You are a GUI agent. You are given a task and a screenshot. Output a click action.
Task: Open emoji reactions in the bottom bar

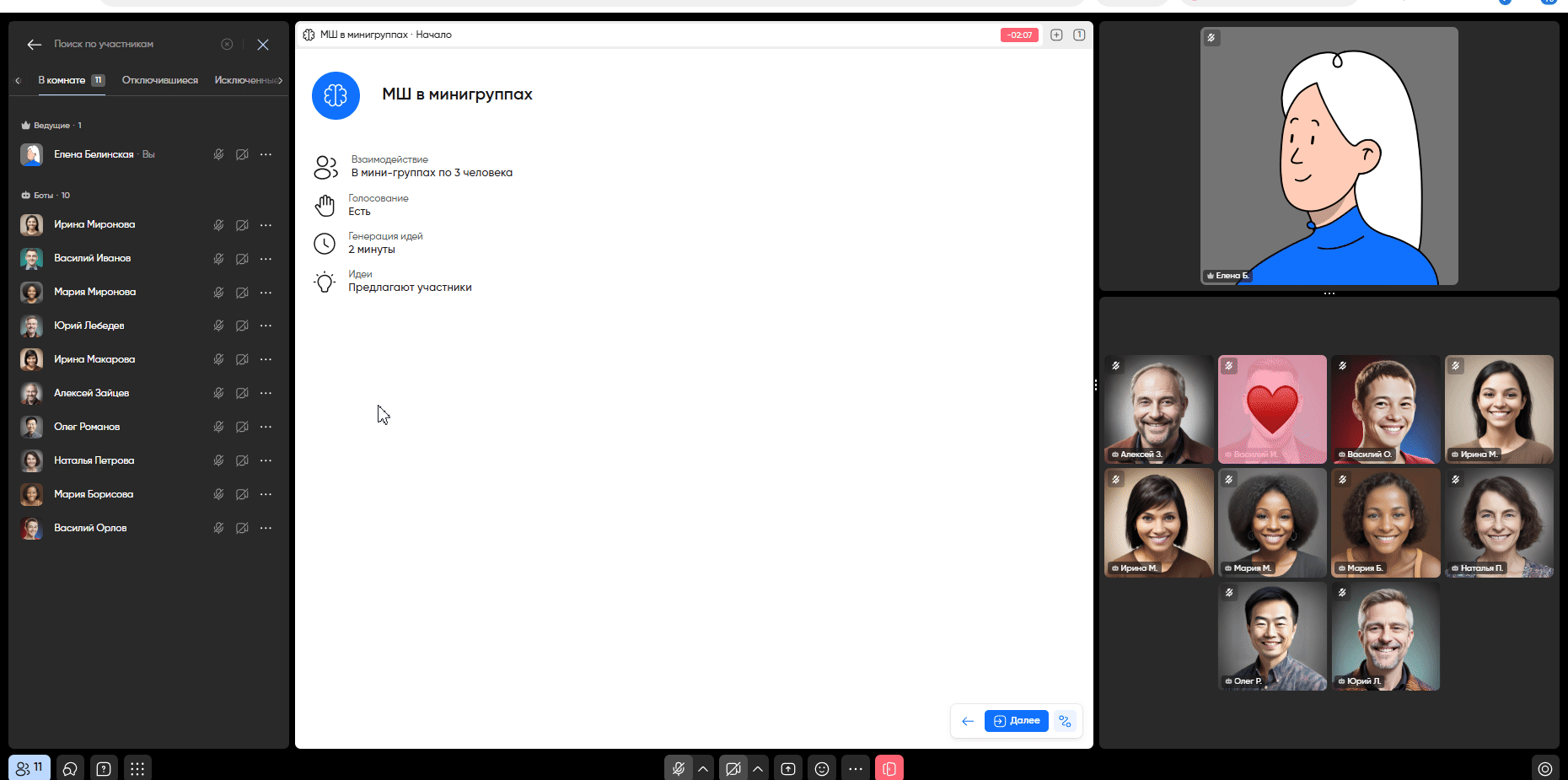[x=822, y=768]
